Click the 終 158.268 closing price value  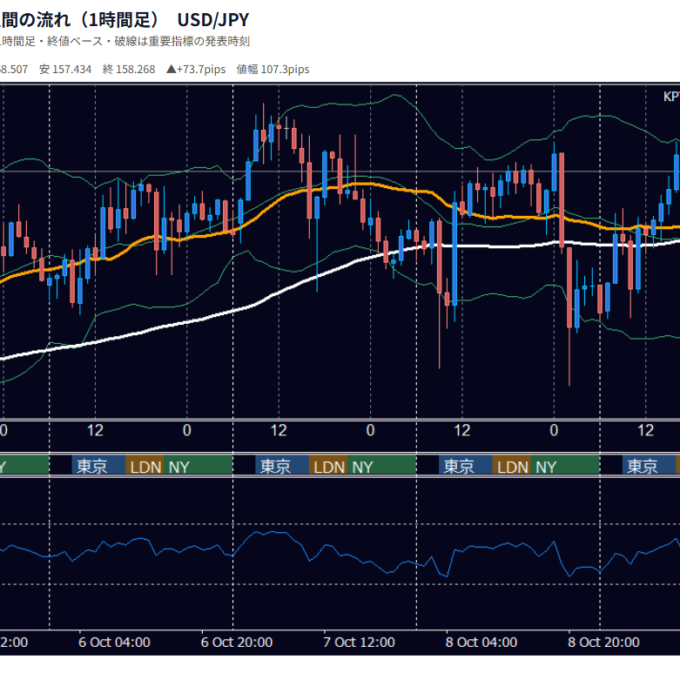pos(129,69)
